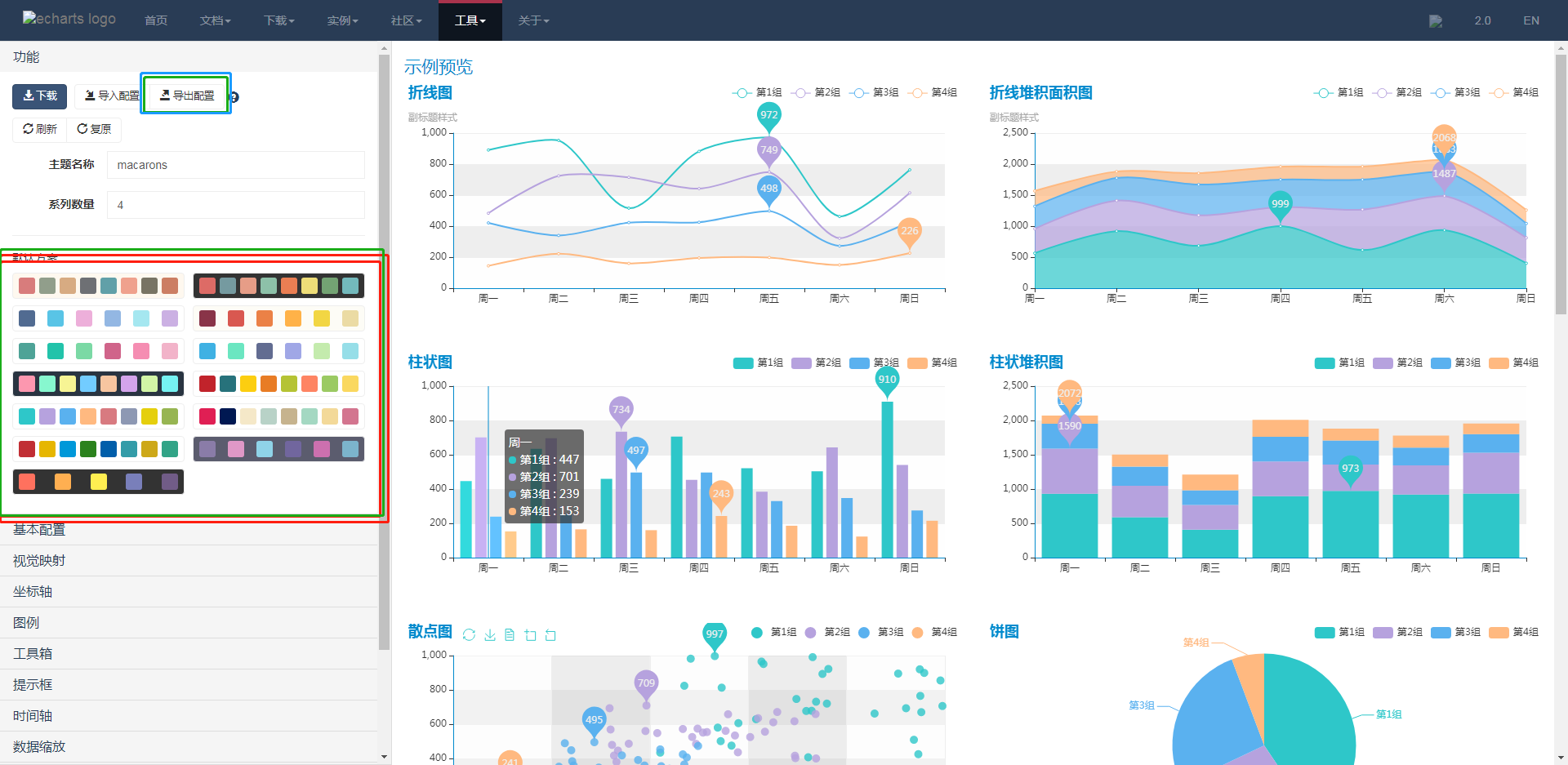Open the 实例 dropdown in the navbar
The height and width of the screenshot is (765, 1568).
[343, 20]
